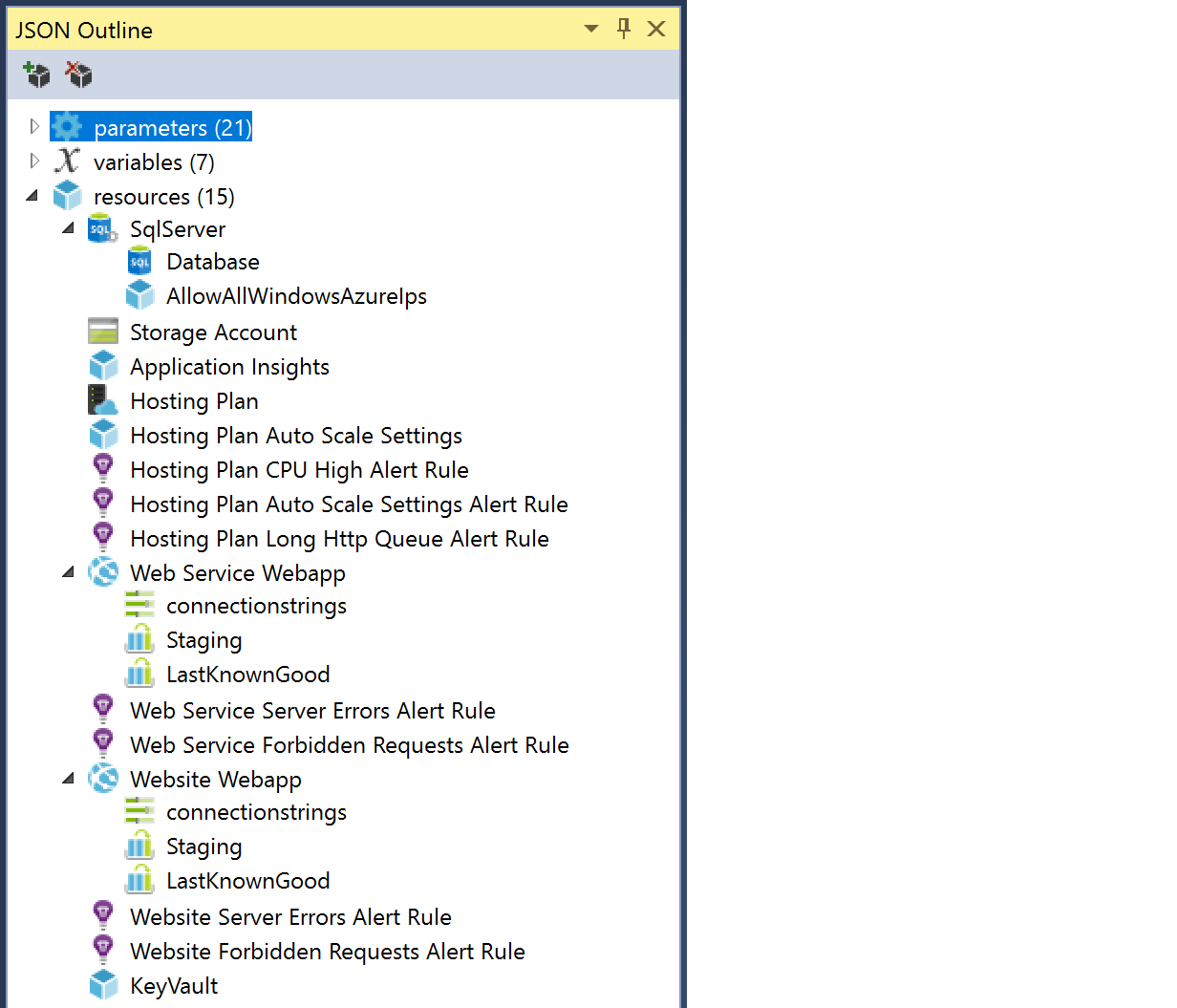
Task: Click the KeyVault cube icon
Action: point(102,985)
